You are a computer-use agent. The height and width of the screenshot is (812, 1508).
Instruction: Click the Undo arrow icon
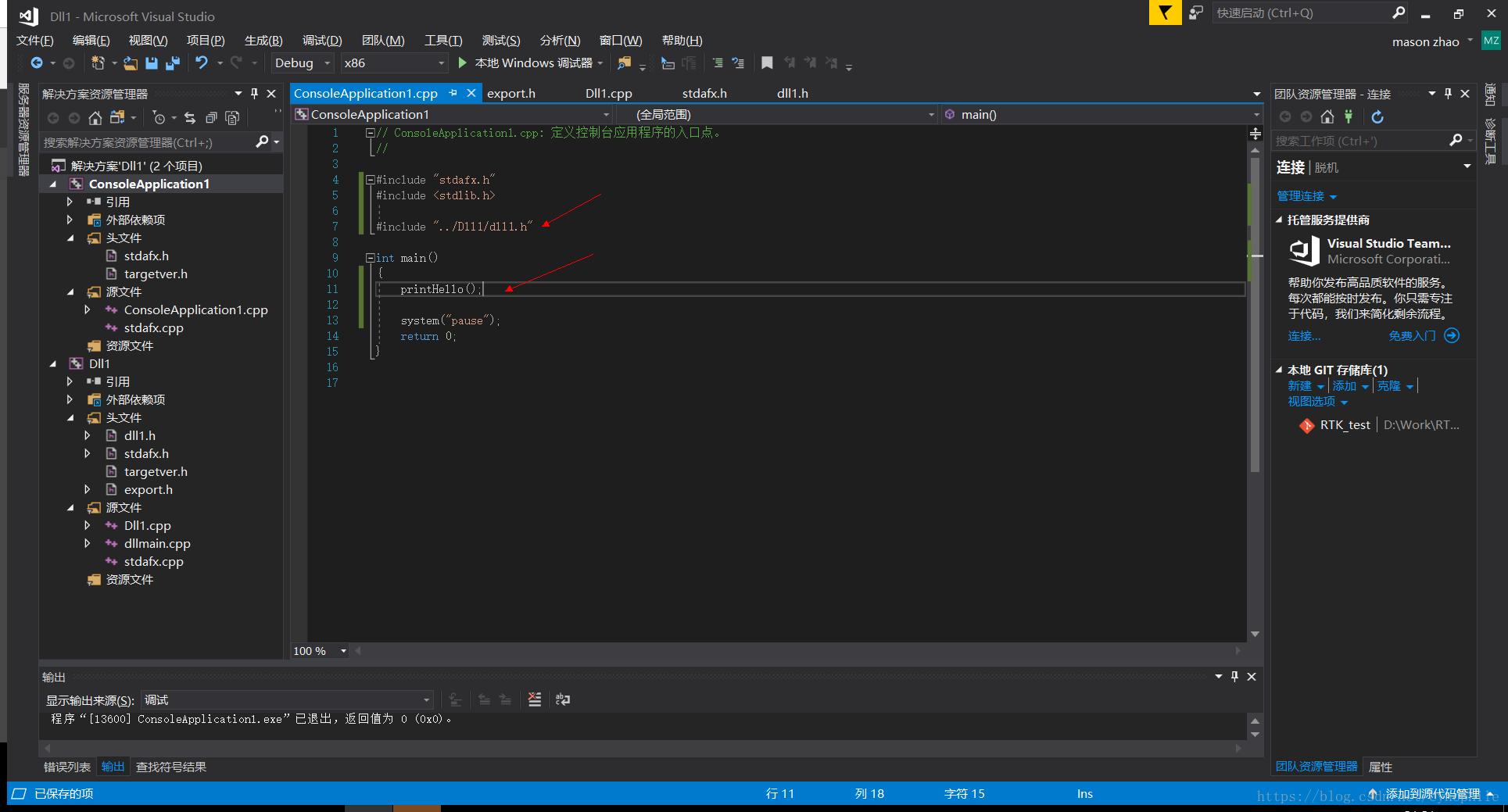tap(202, 63)
